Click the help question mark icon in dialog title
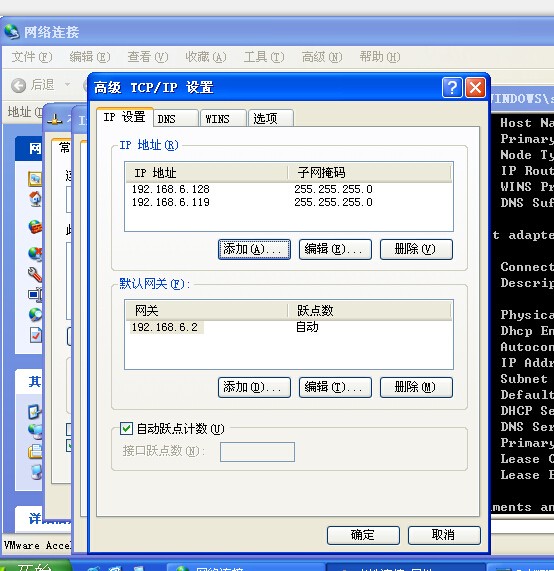 [x=452, y=87]
